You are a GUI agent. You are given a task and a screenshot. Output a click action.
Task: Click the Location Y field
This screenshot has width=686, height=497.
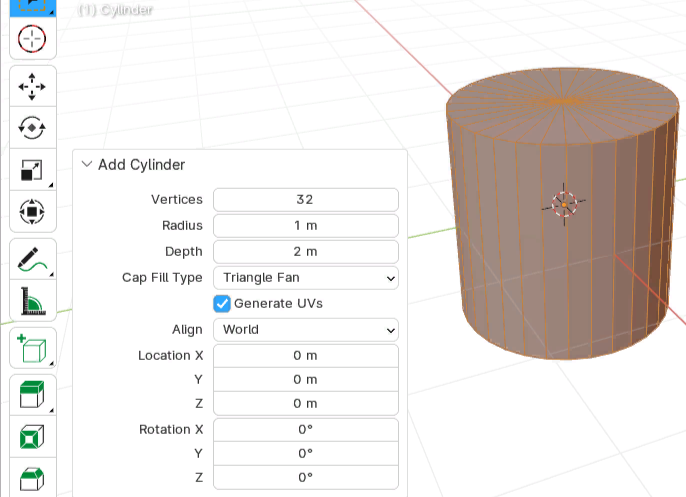tap(306, 379)
